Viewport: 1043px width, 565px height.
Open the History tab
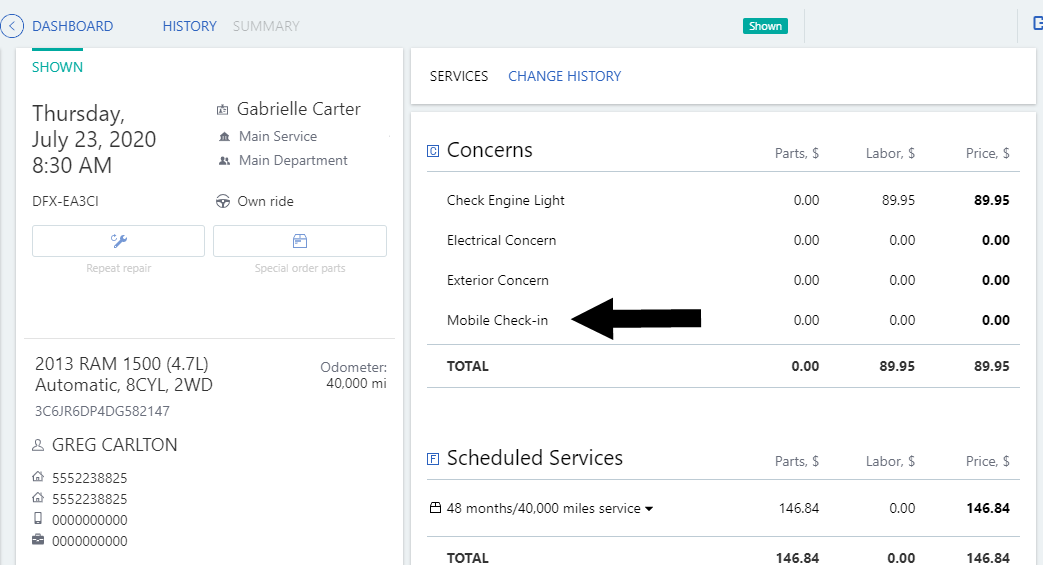click(189, 26)
